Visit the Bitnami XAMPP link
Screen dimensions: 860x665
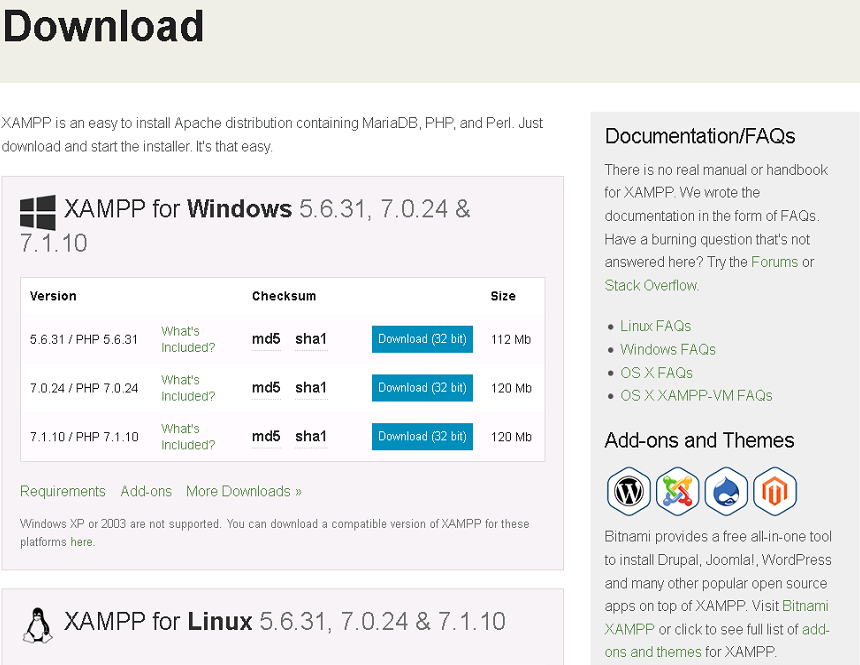coord(716,617)
